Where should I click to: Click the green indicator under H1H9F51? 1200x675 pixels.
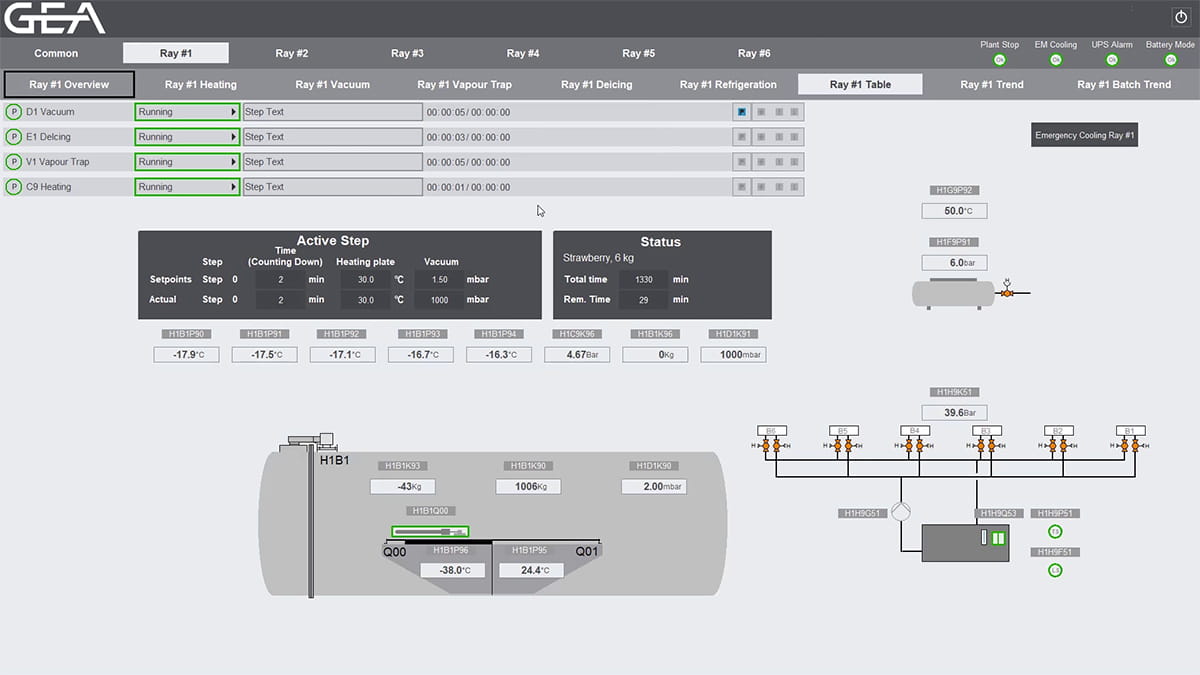1055,570
